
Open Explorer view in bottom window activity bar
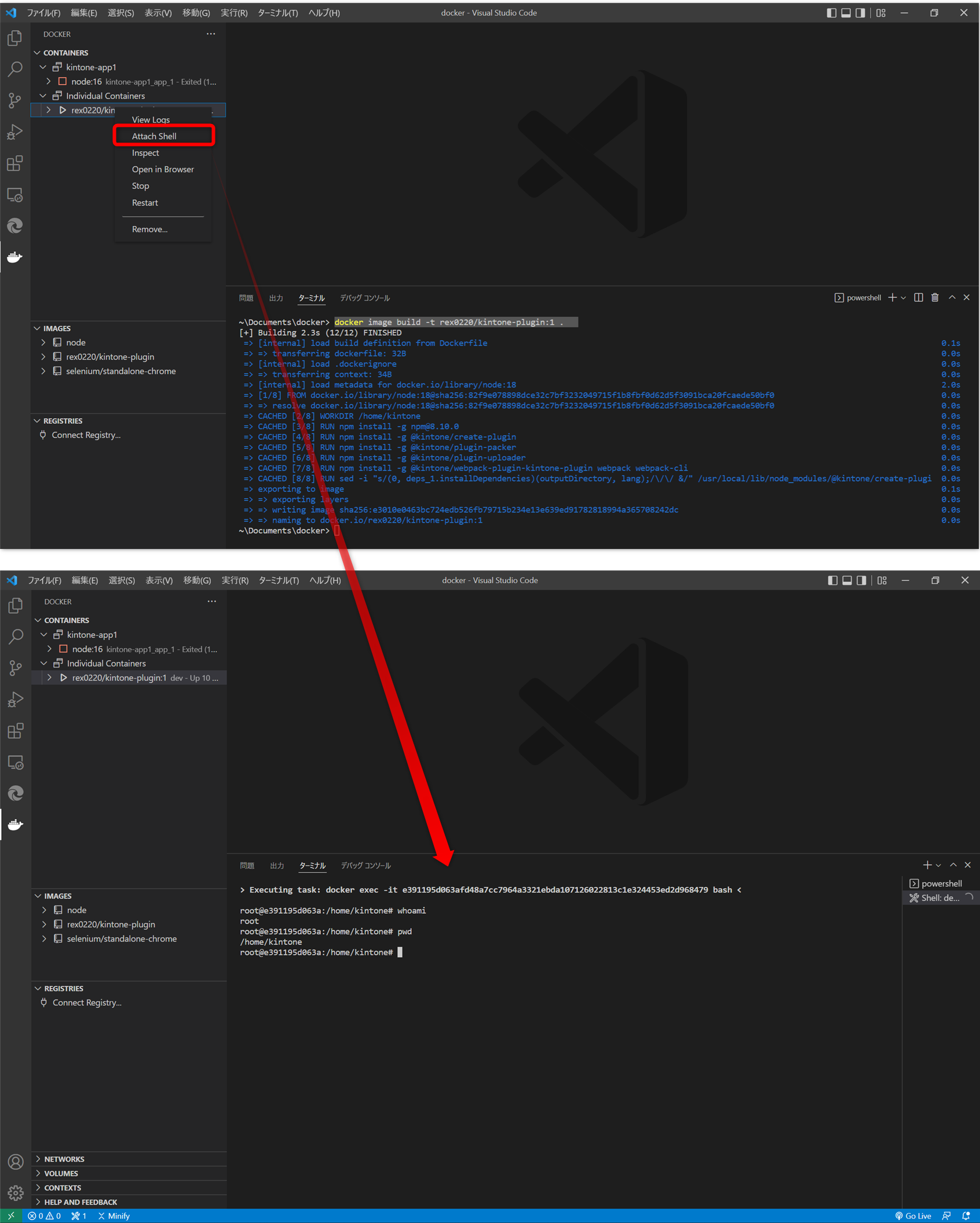pyautogui.click(x=16, y=606)
